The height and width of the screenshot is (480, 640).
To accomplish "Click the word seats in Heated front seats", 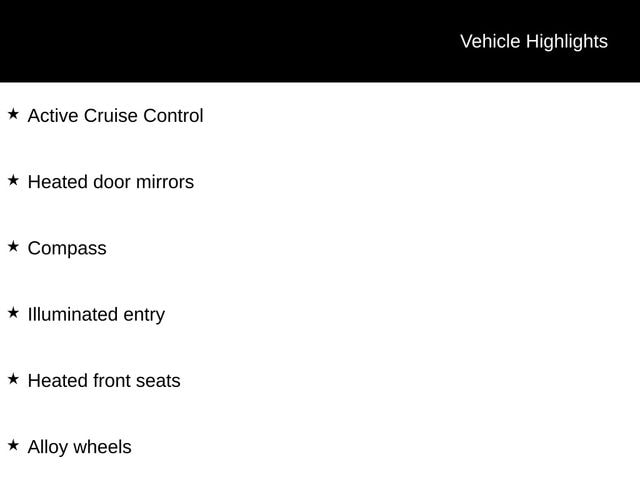I will coord(158,381).
